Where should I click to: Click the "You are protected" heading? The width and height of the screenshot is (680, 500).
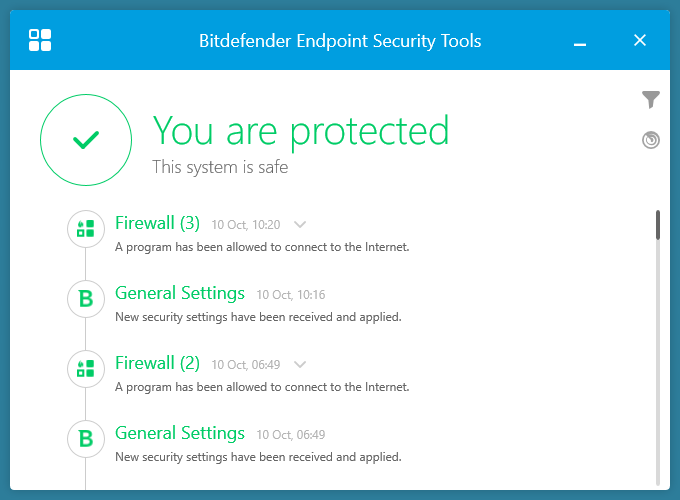[x=300, y=131]
